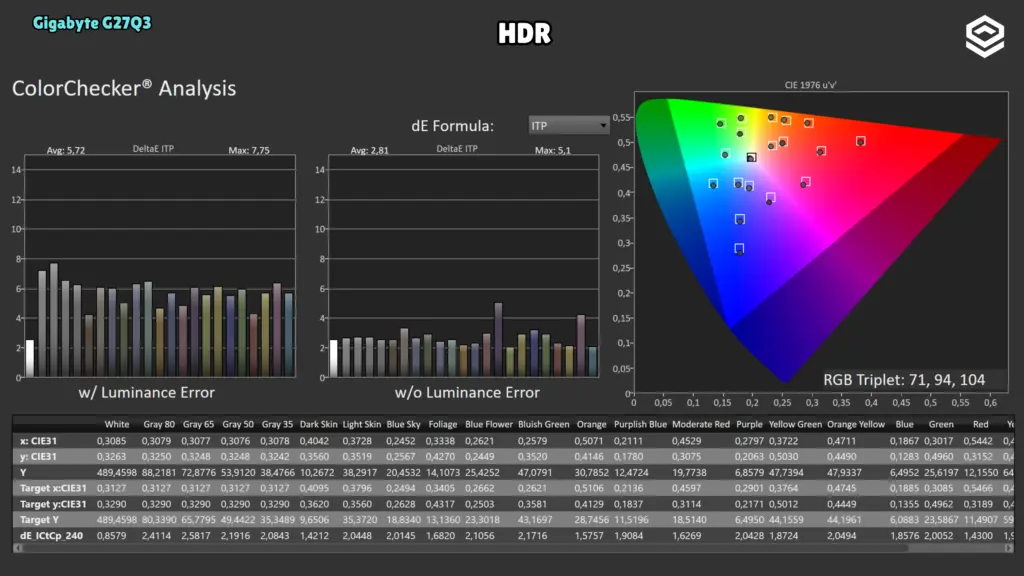The image size is (1024, 576).
Task: Click the x: CIE31 row label
Action: [38, 441]
